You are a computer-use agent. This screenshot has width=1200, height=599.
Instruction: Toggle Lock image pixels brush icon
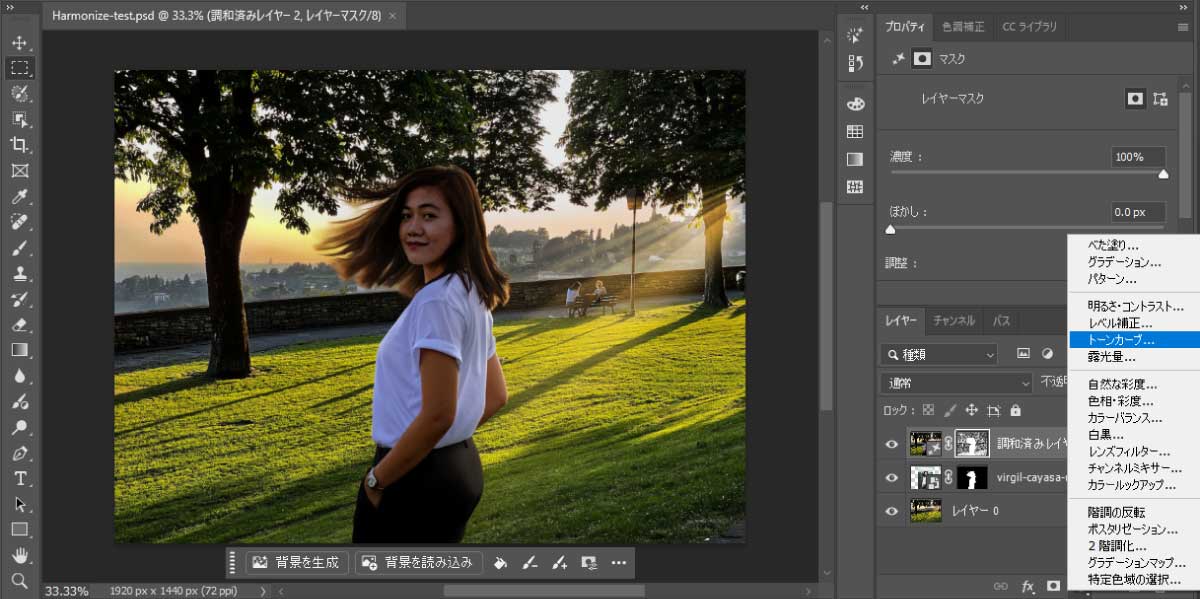point(950,410)
